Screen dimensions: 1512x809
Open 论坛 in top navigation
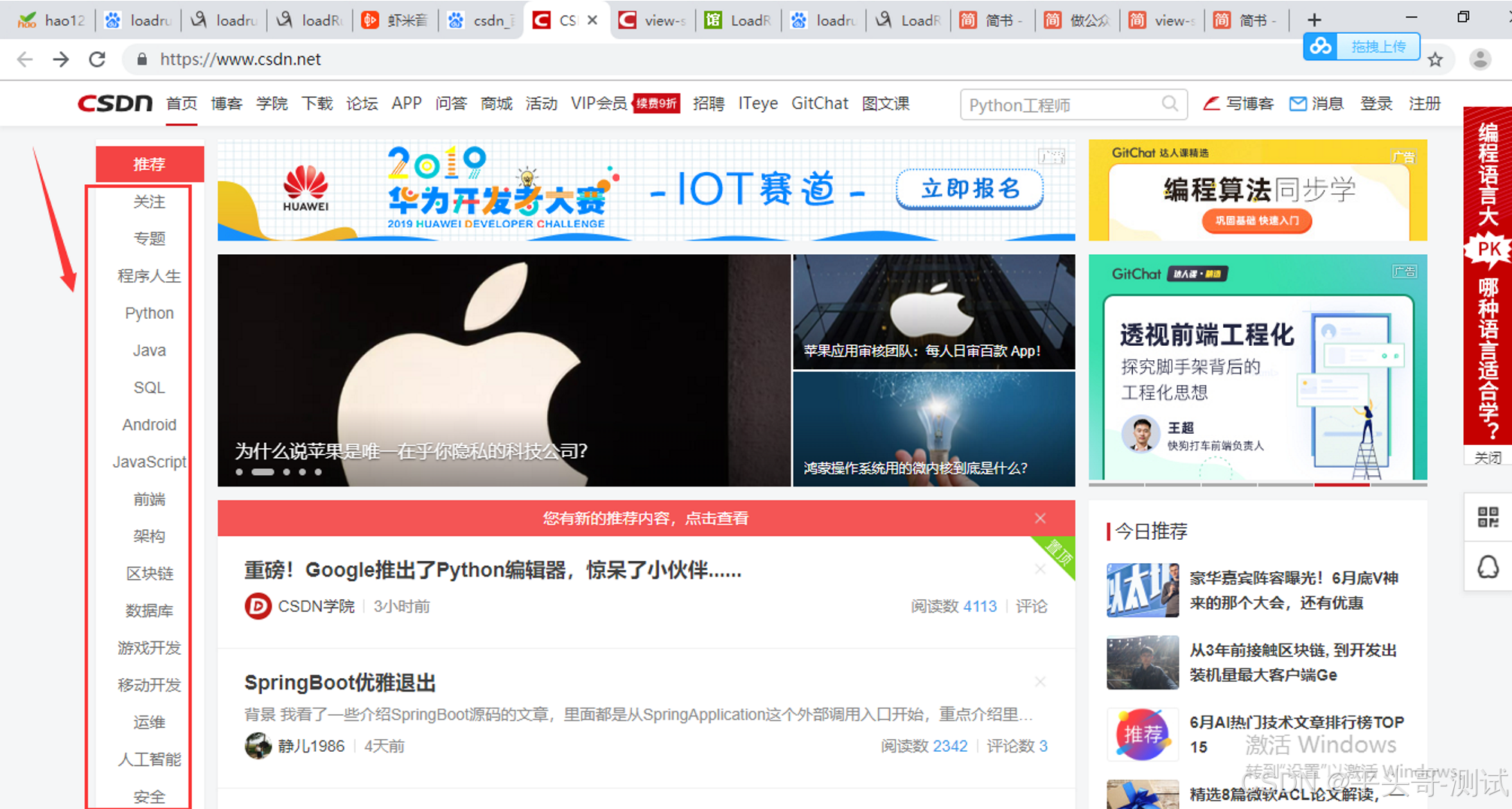point(362,104)
